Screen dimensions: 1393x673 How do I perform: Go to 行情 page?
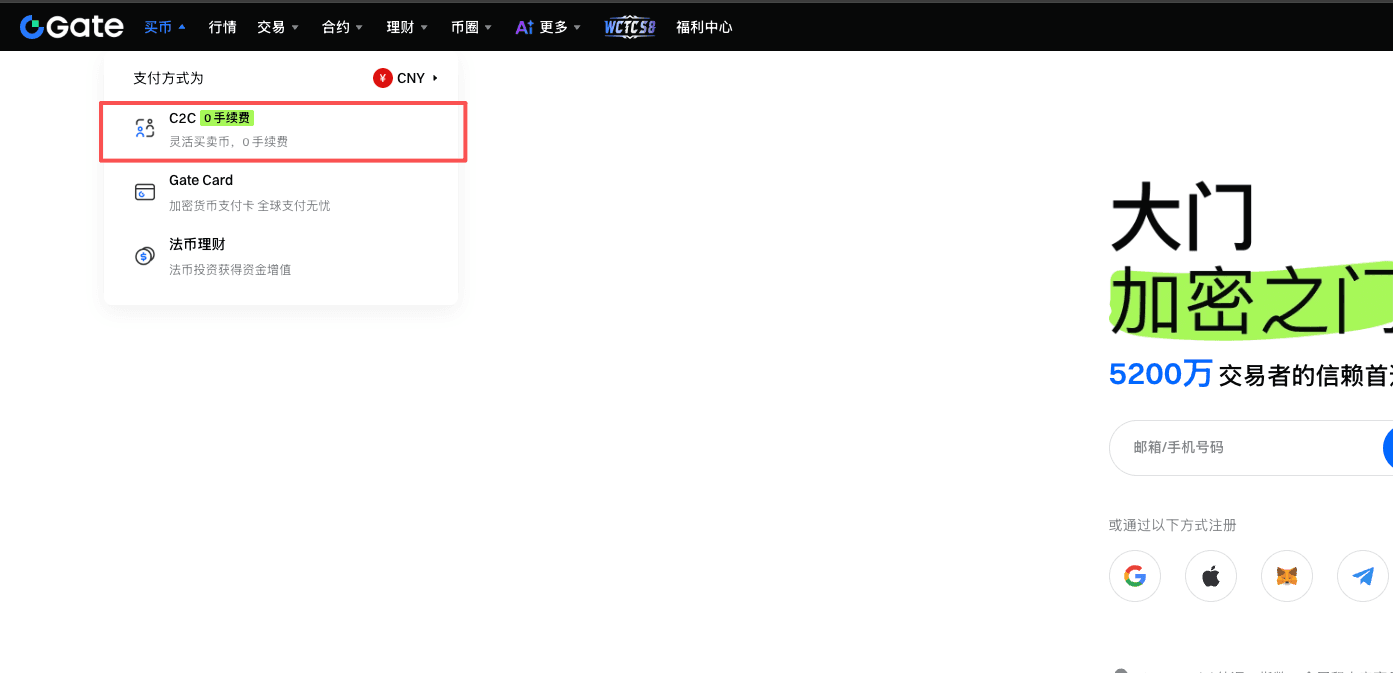pyautogui.click(x=223, y=27)
